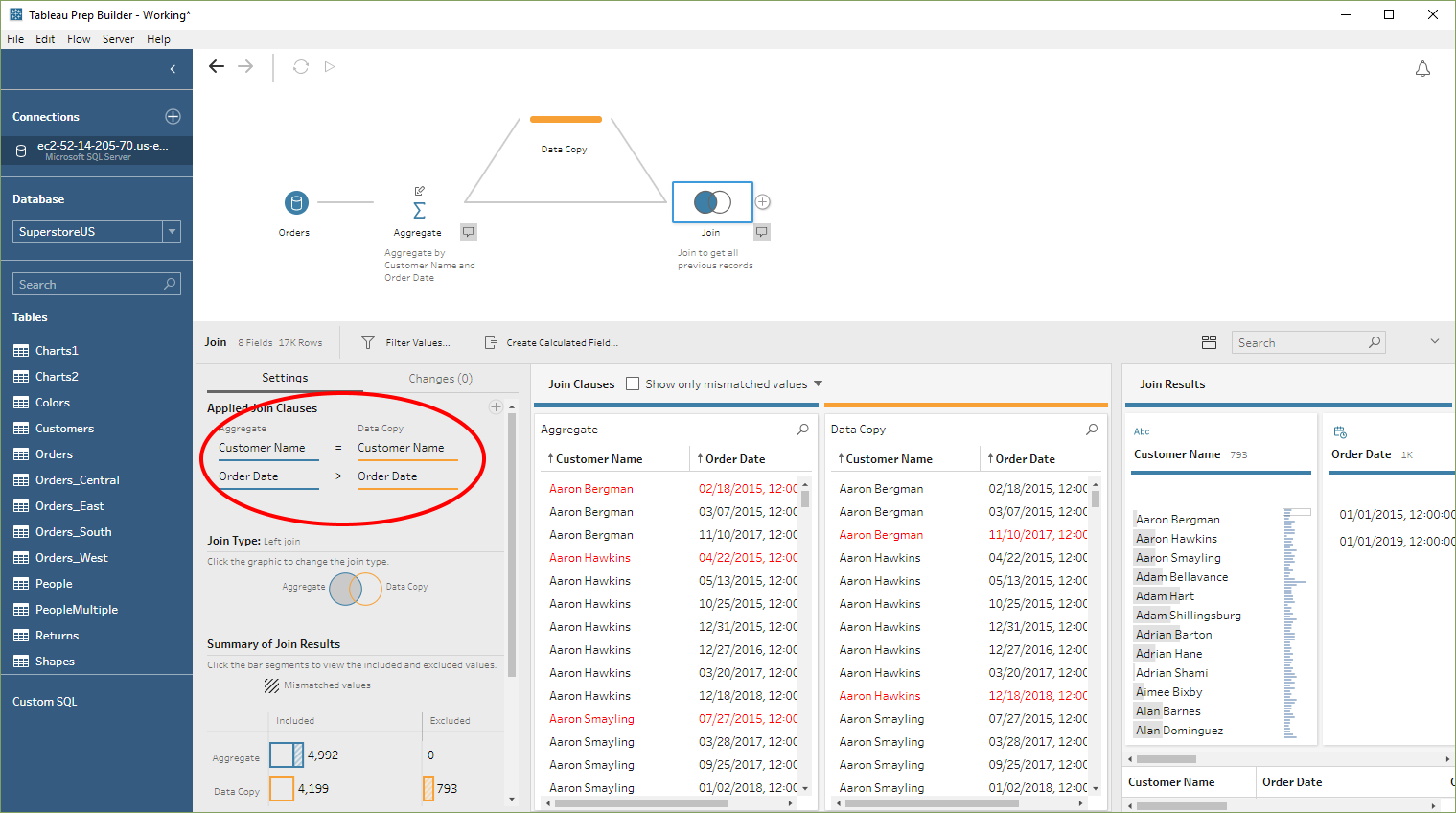Viewport: 1456px width, 813px height.
Task: Open the Data Copy Order Date clause field
Action: click(407, 477)
